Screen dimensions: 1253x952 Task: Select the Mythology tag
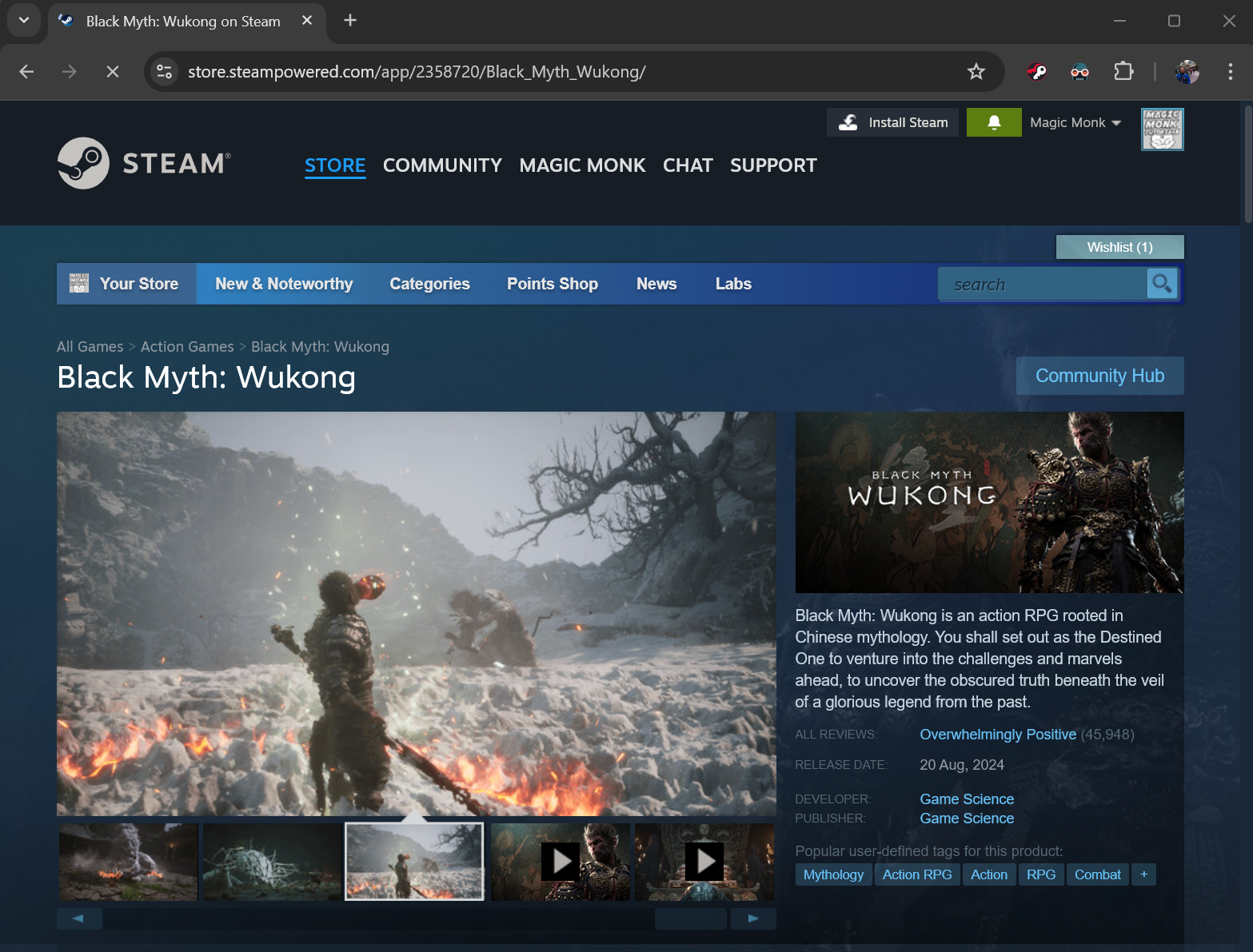(833, 874)
